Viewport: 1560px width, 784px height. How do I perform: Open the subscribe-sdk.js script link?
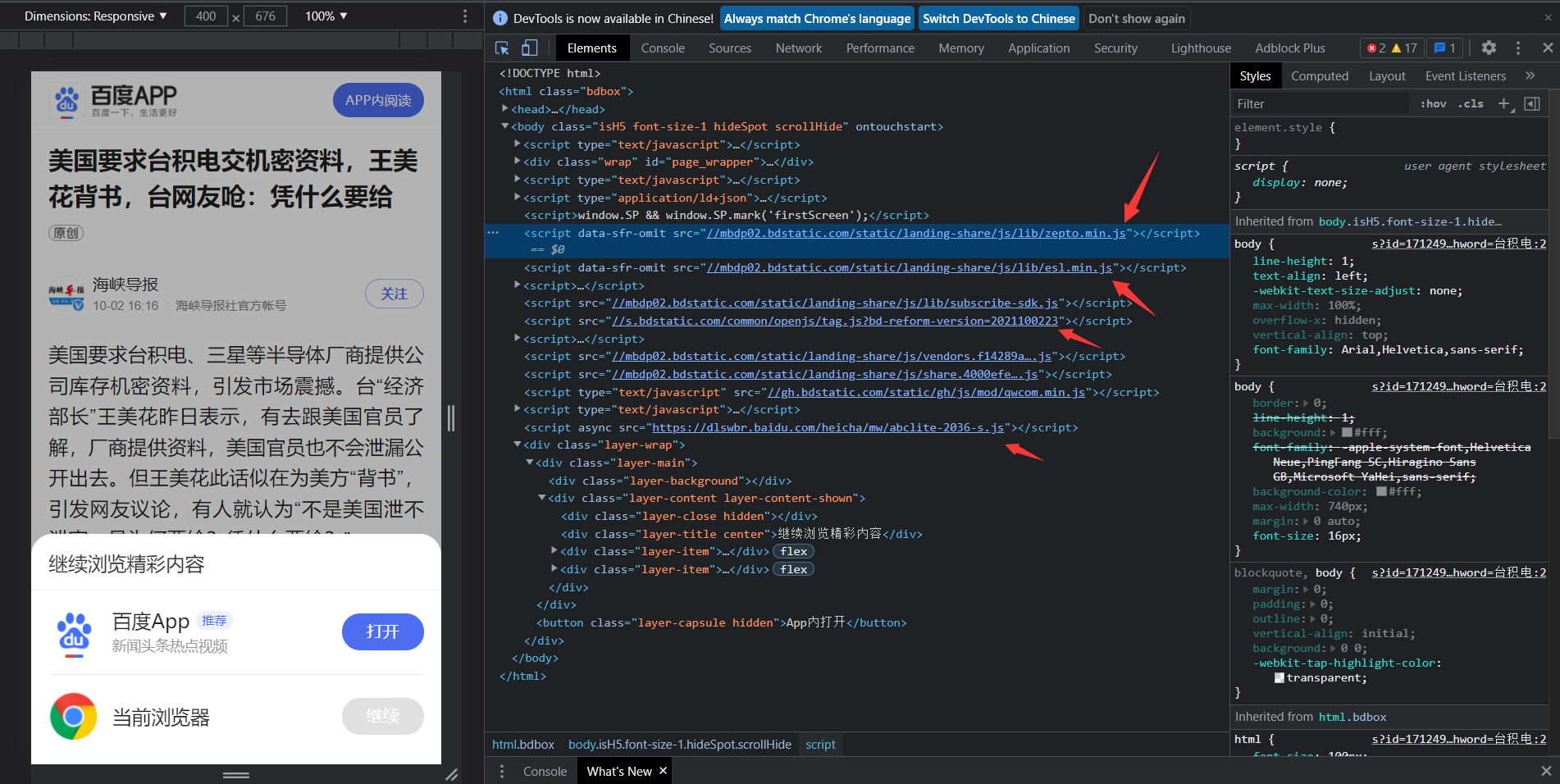tap(835, 303)
